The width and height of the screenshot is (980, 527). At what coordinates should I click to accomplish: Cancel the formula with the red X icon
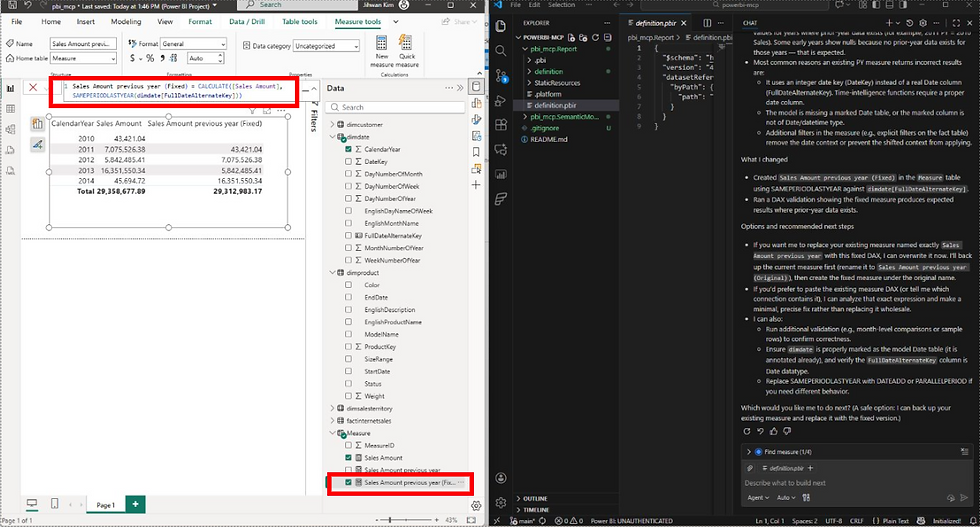click(x=33, y=88)
